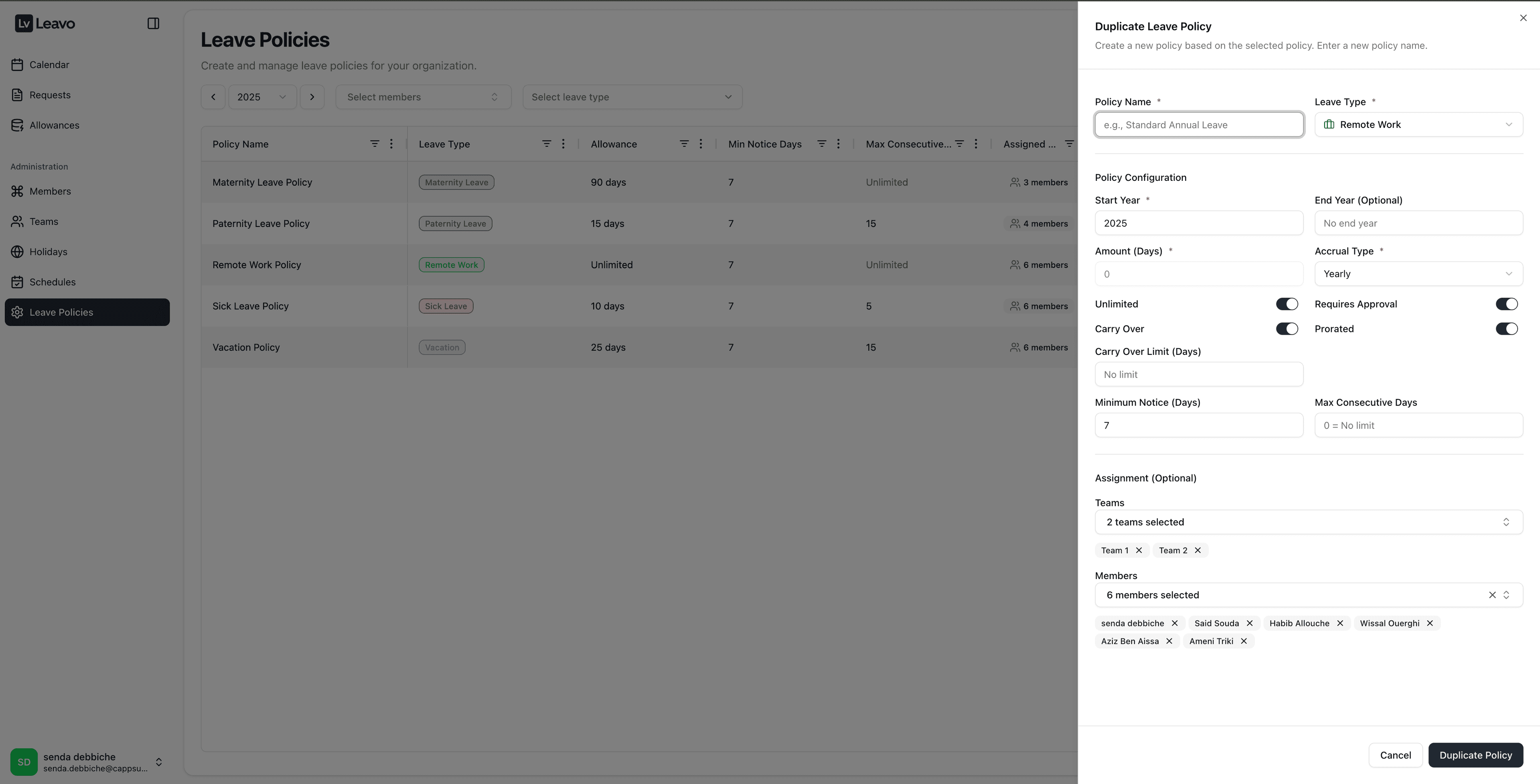The image size is (1540, 784).
Task: Disable the Prorated toggle
Action: (x=1506, y=328)
